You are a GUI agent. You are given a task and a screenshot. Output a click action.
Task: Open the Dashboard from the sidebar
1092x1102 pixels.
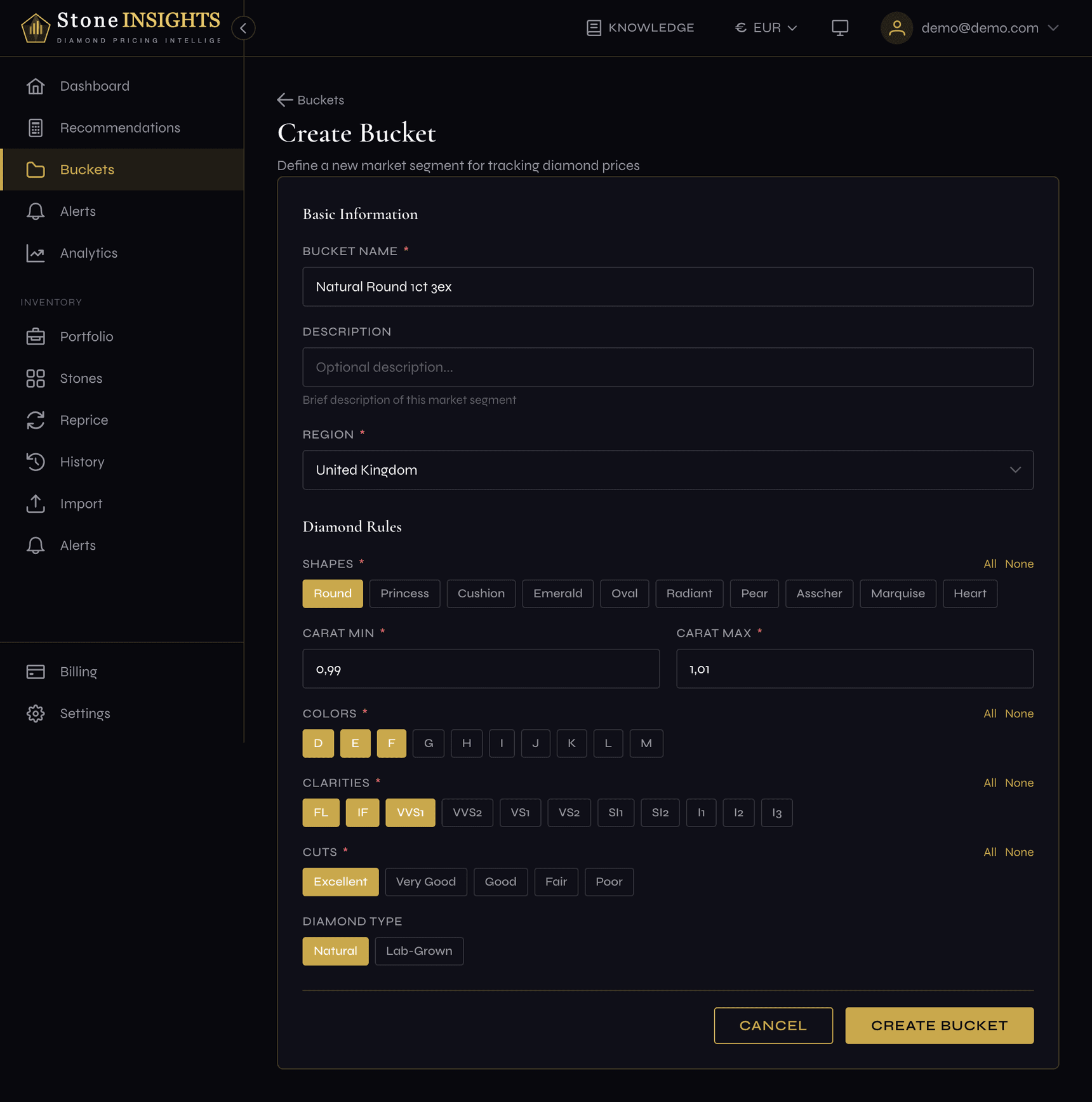click(95, 86)
